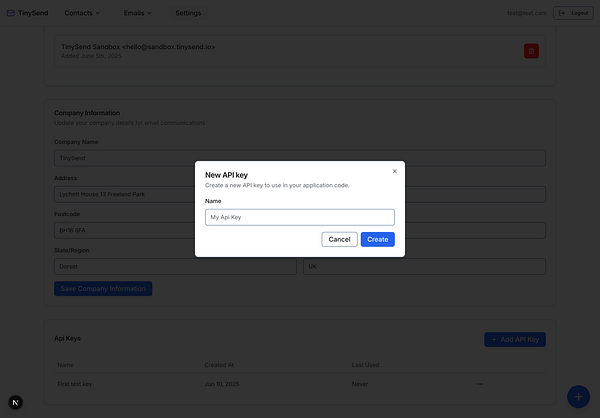600x418 pixels.
Task: Click the floating plus action button
Action: [x=578, y=397]
